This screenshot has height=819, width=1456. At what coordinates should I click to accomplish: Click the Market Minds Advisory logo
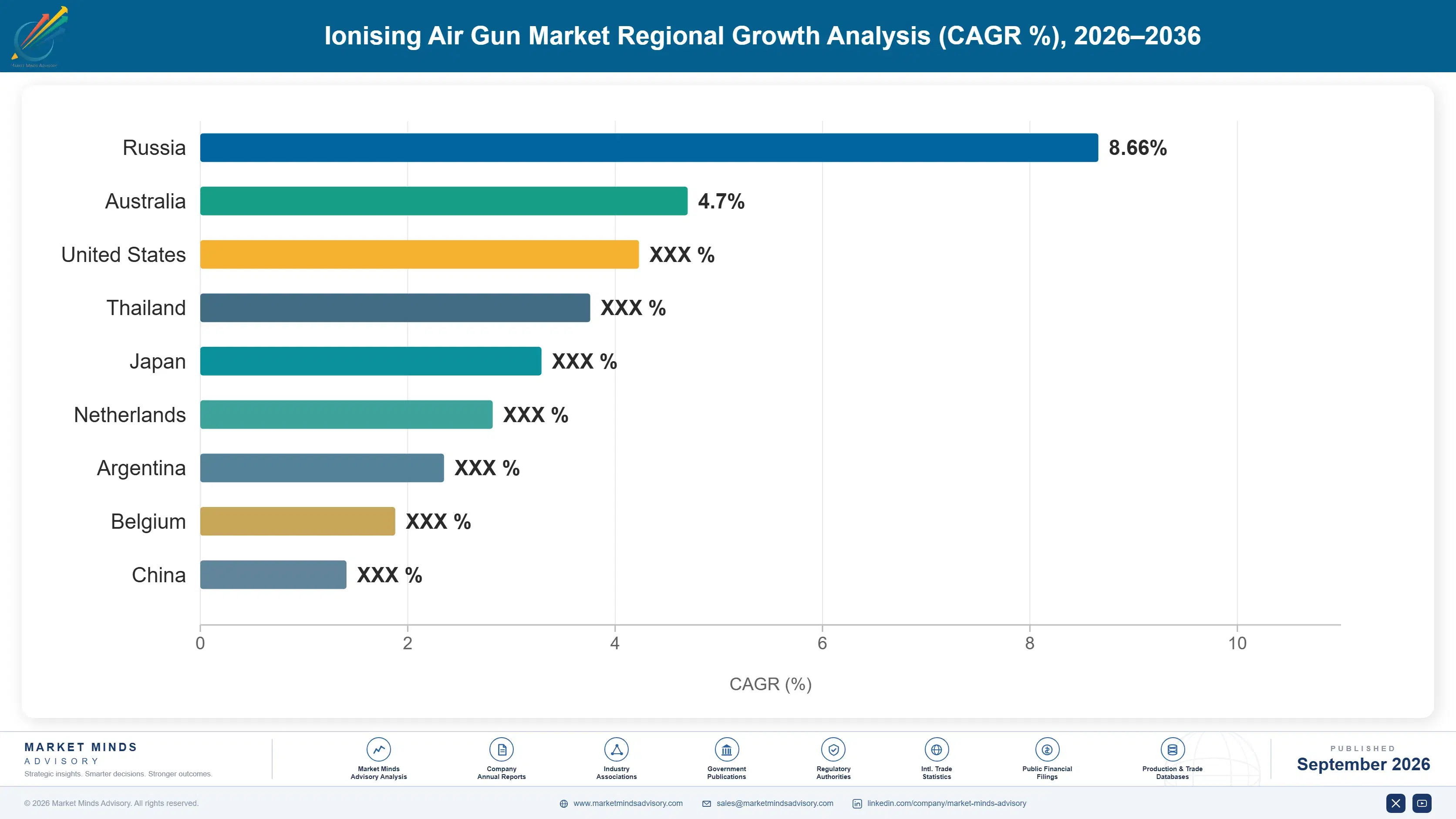click(x=39, y=37)
